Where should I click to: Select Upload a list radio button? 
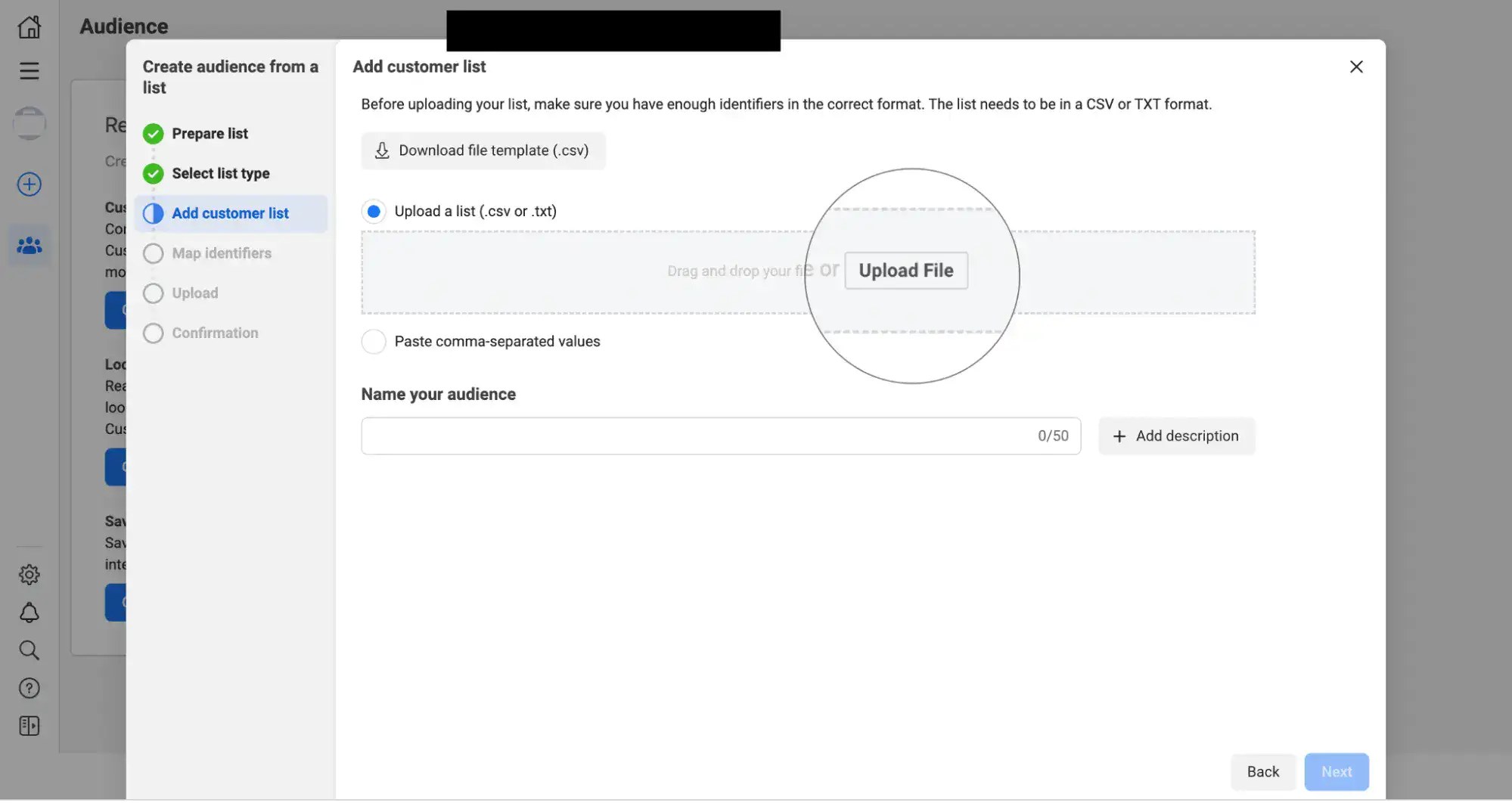coord(374,211)
